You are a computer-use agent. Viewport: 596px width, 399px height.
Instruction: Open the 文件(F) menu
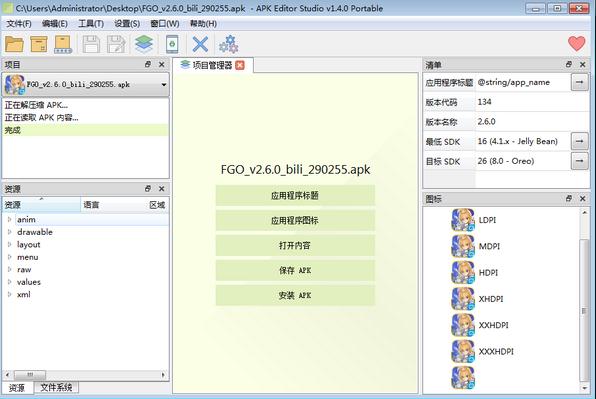(x=19, y=24)
